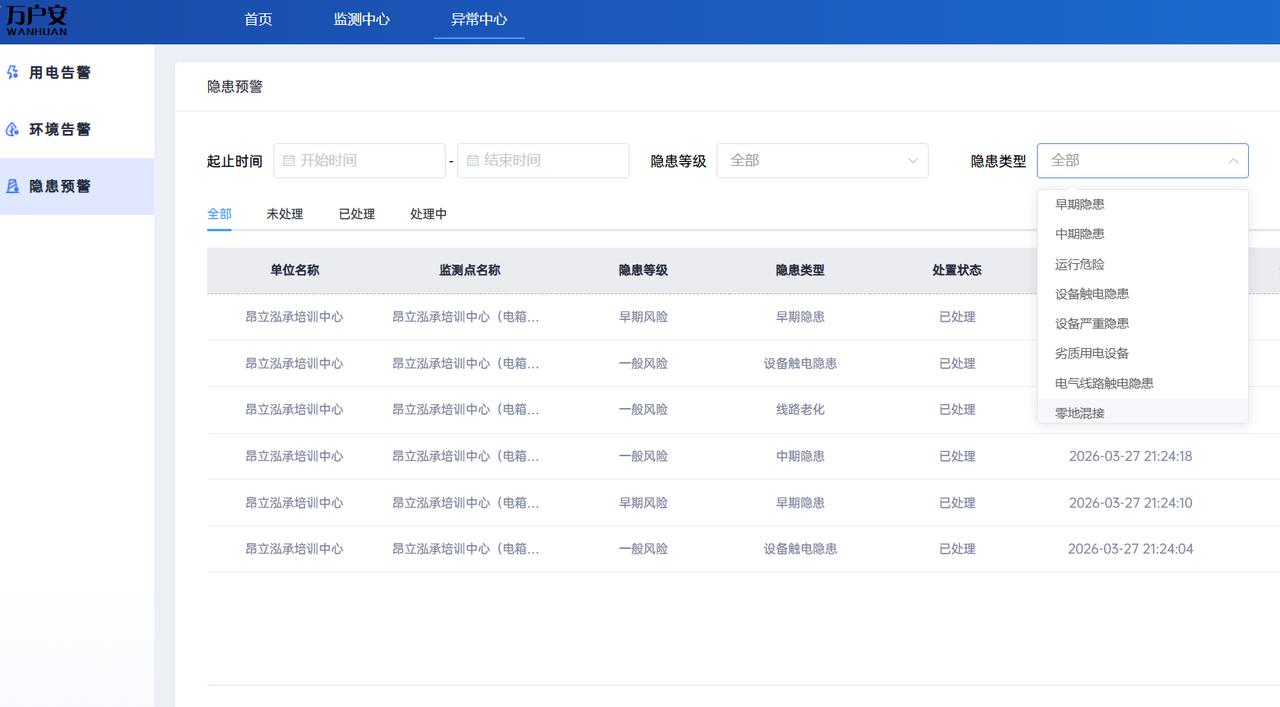Click the 环境告警 sidebar droplet icon
The image size is (1280, 707).
13,130
